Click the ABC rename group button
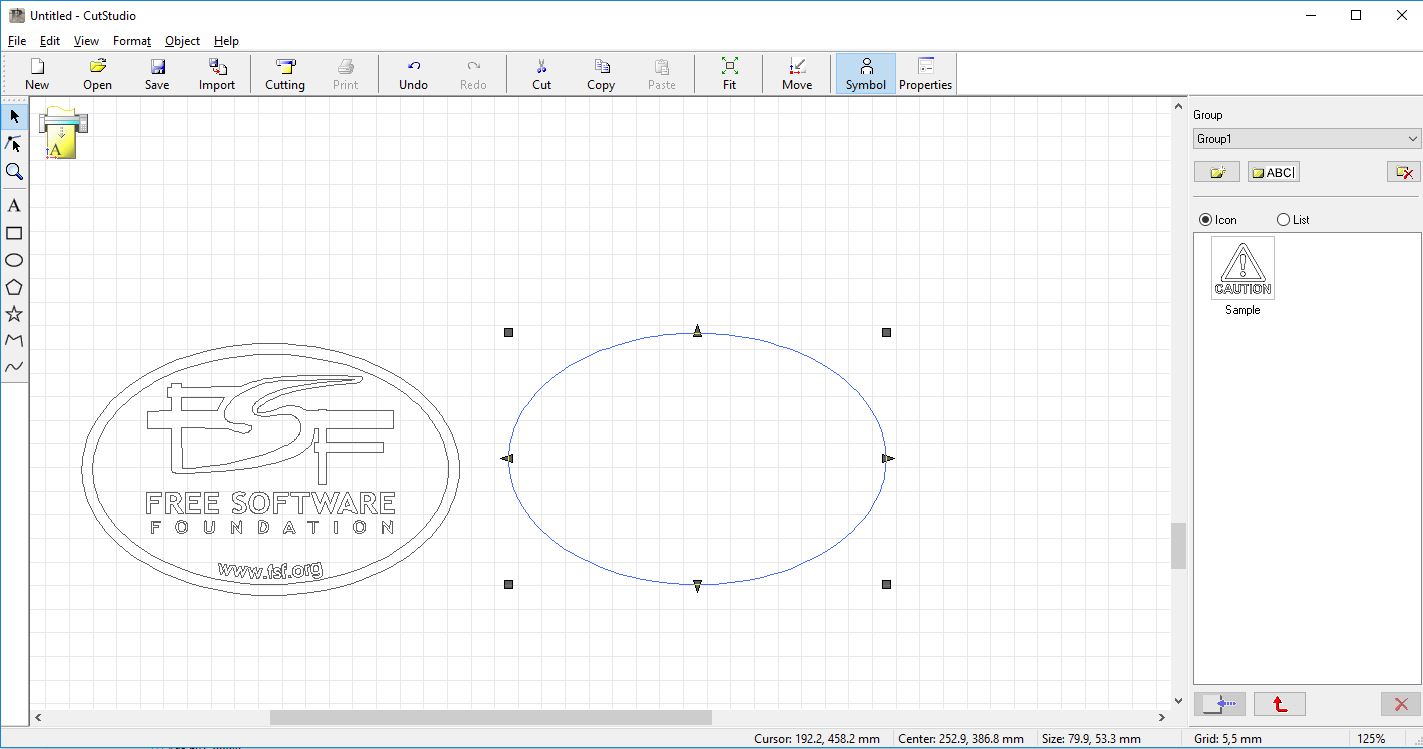This screenshot has height=749, width=1423. click(1274, 172)
